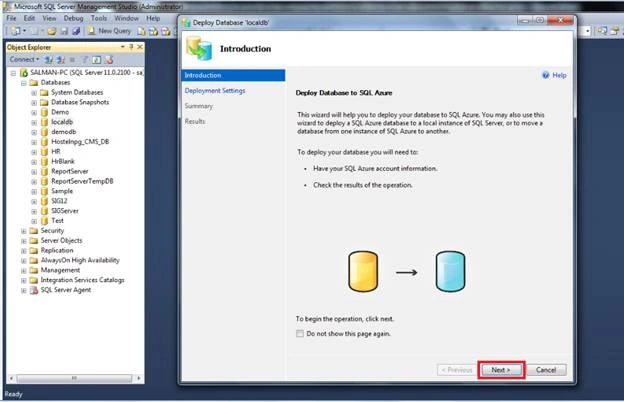Viewport: 624px width, 402px height.
Task: Select Integration Services Catalogs folder
Action: [x=82, y=280]
